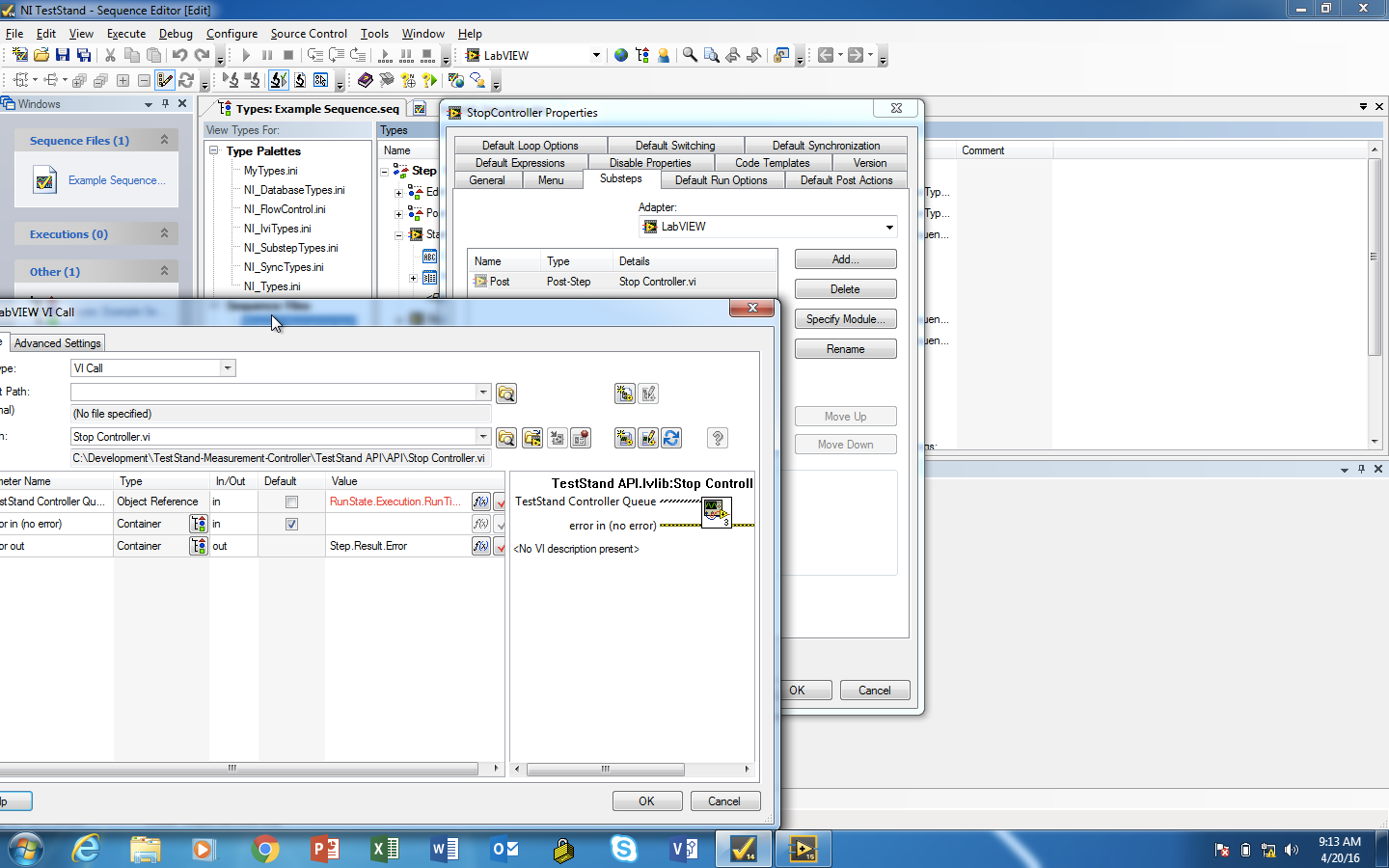The width and height of the screenshot is (1389, 868).
Task: Click Cancel in the LabVIEW VI Call dialog
Action: pyautogui.click(x=724, y=801)
